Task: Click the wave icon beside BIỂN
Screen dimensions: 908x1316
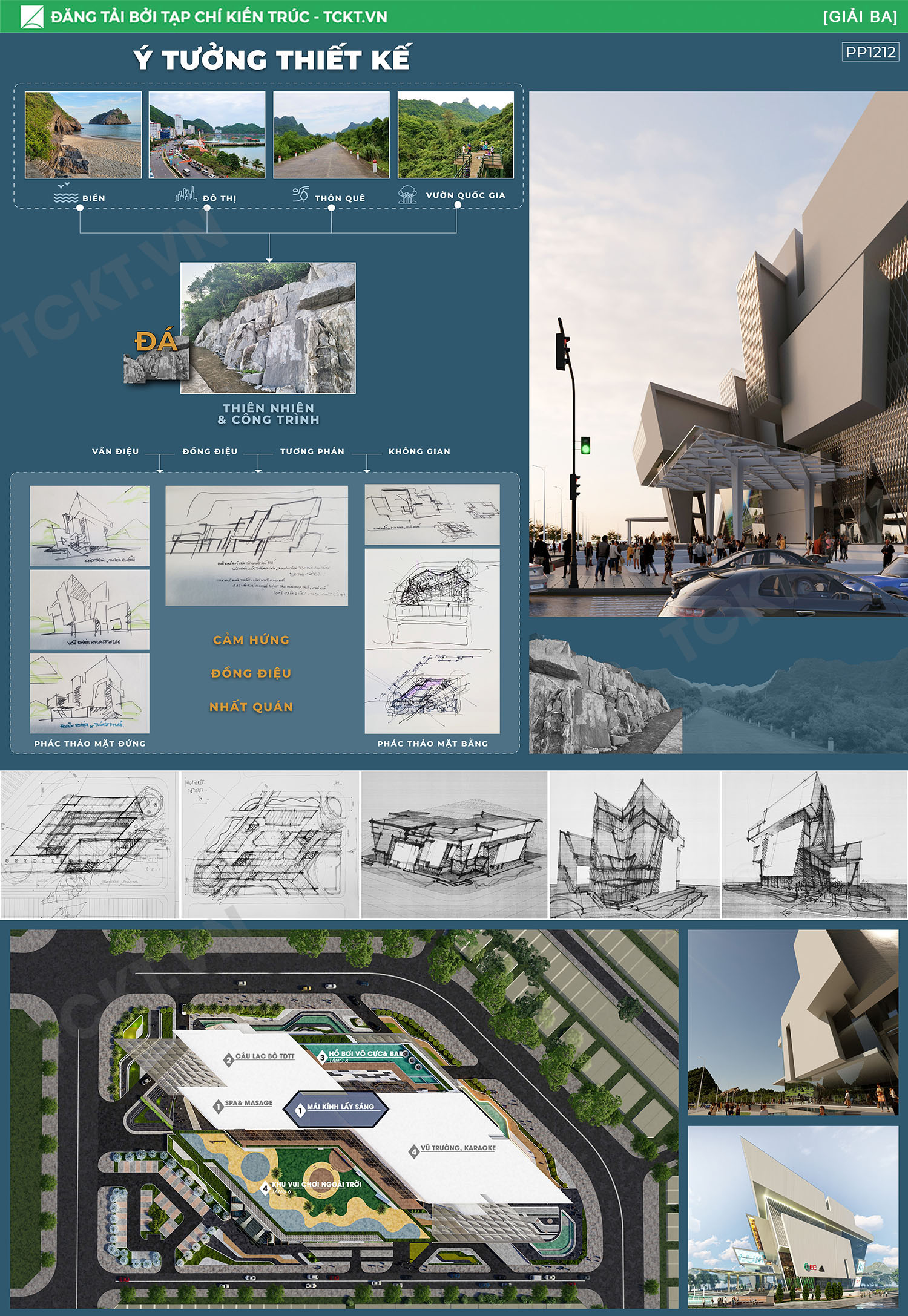Action: 65,195
